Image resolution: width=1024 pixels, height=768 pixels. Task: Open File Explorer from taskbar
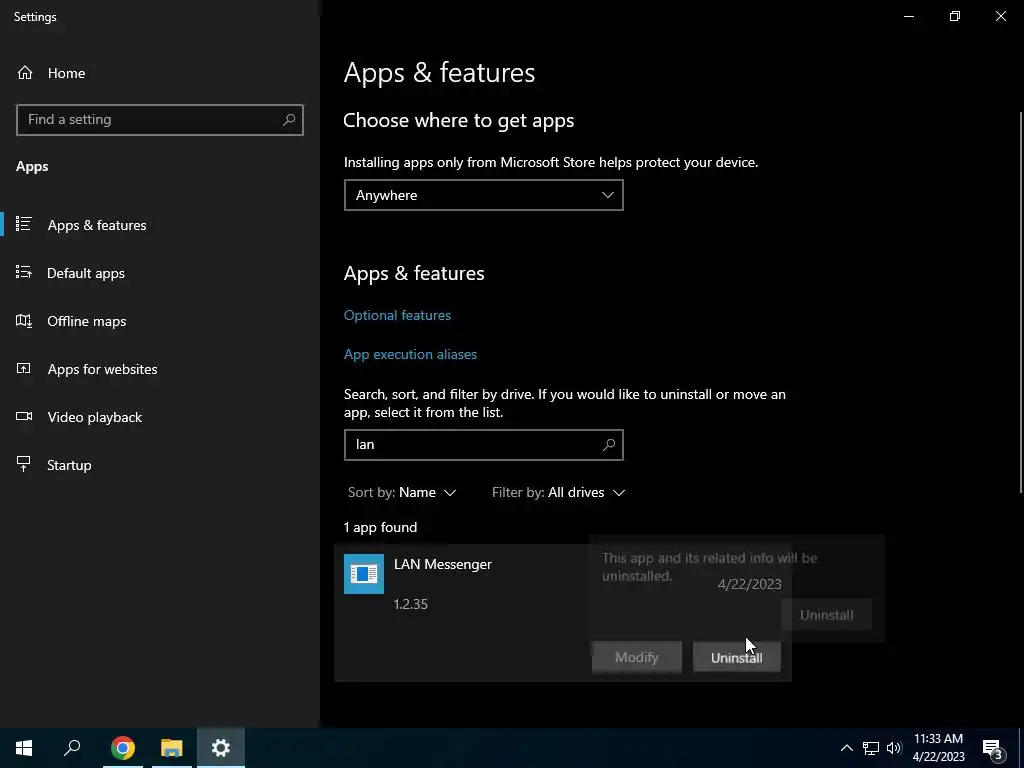coord(172,748)
